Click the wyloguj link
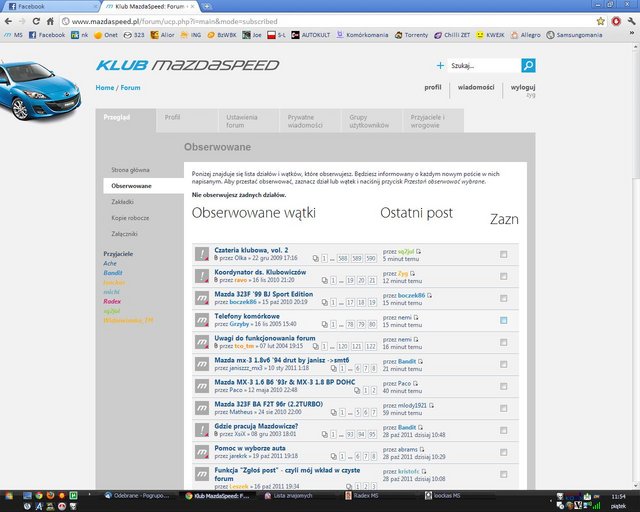This screenshot has width=640, height=512. pyautogui.click(x=523, y=87)
